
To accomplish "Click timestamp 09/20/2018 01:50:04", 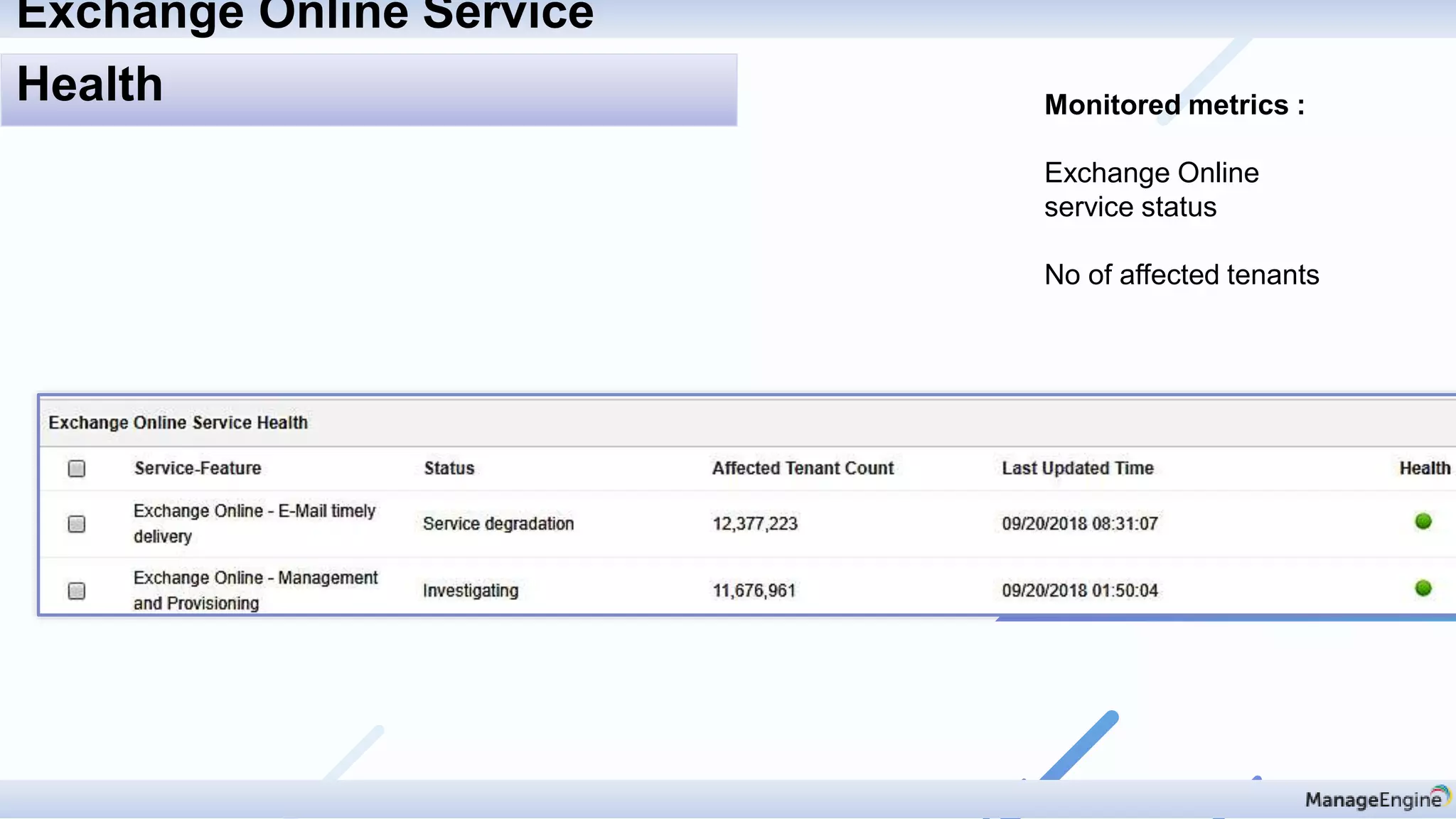I will tap(1080, 591).
